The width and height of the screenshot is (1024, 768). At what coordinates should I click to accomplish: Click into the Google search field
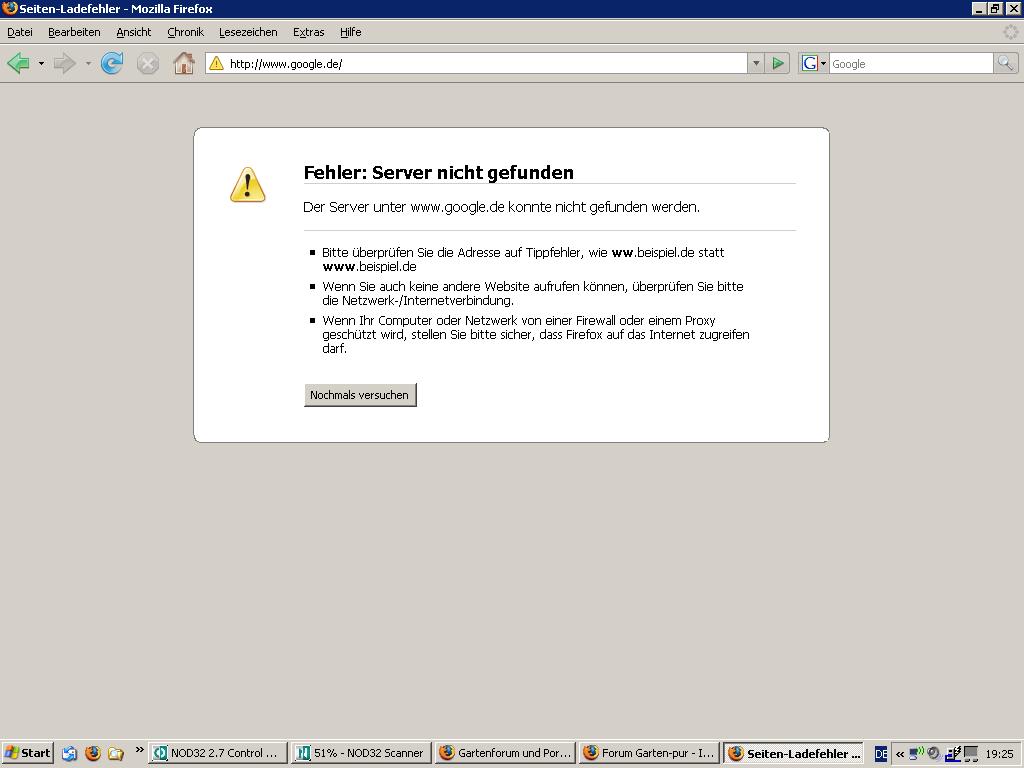pyautogui.click(x=910, y=64)
